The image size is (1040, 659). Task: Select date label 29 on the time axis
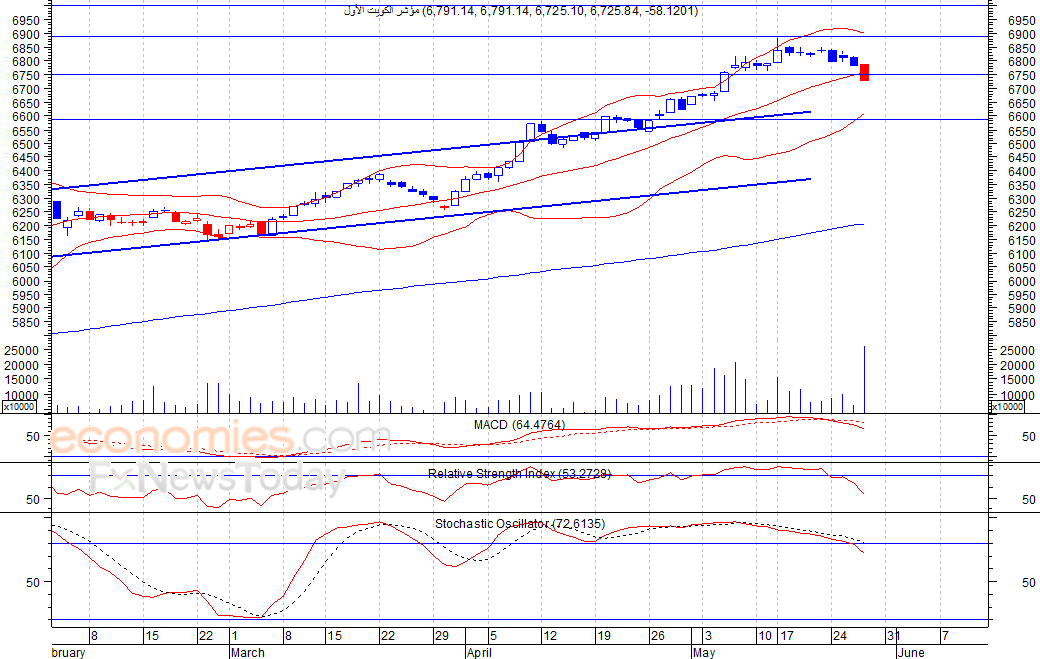(x=442, y=636)
